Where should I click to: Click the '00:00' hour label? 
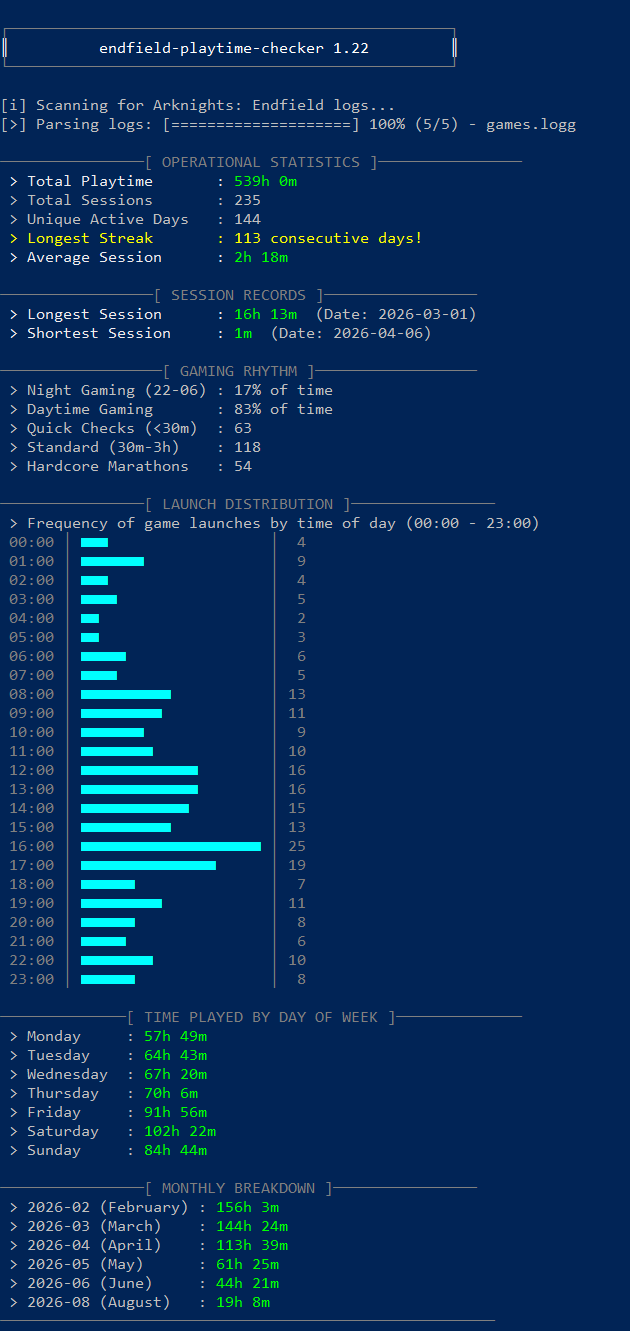pos(31,542)
